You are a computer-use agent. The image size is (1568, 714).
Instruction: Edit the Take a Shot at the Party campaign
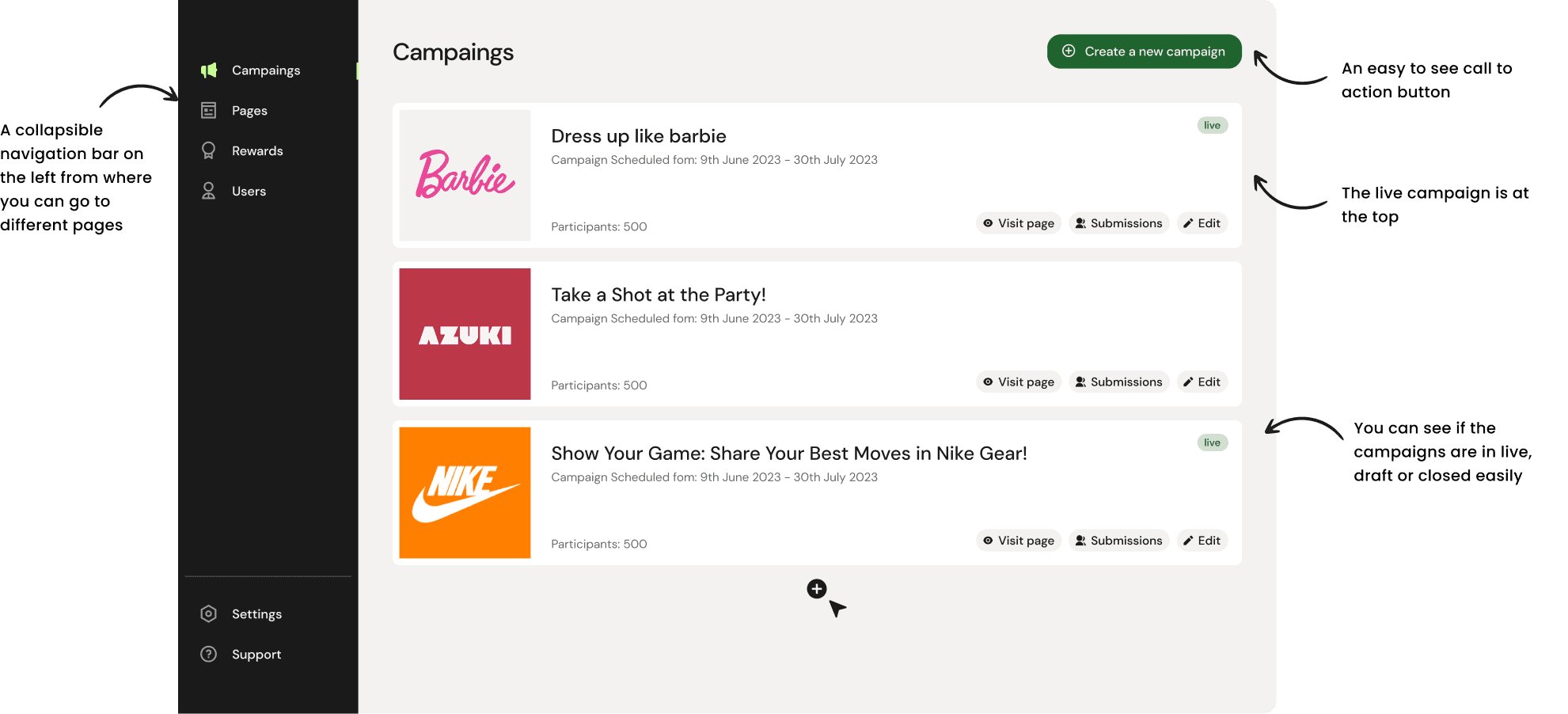coord(1202,382)
